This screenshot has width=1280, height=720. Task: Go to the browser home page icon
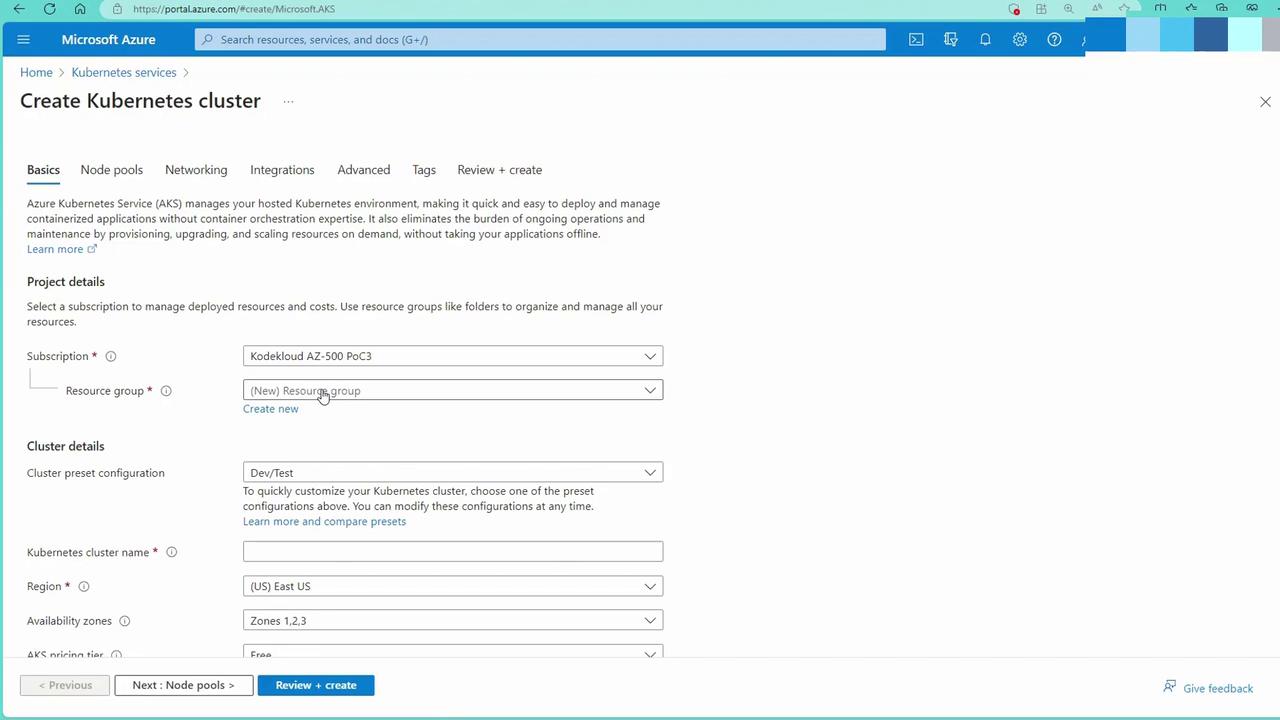tap(81, 9)
